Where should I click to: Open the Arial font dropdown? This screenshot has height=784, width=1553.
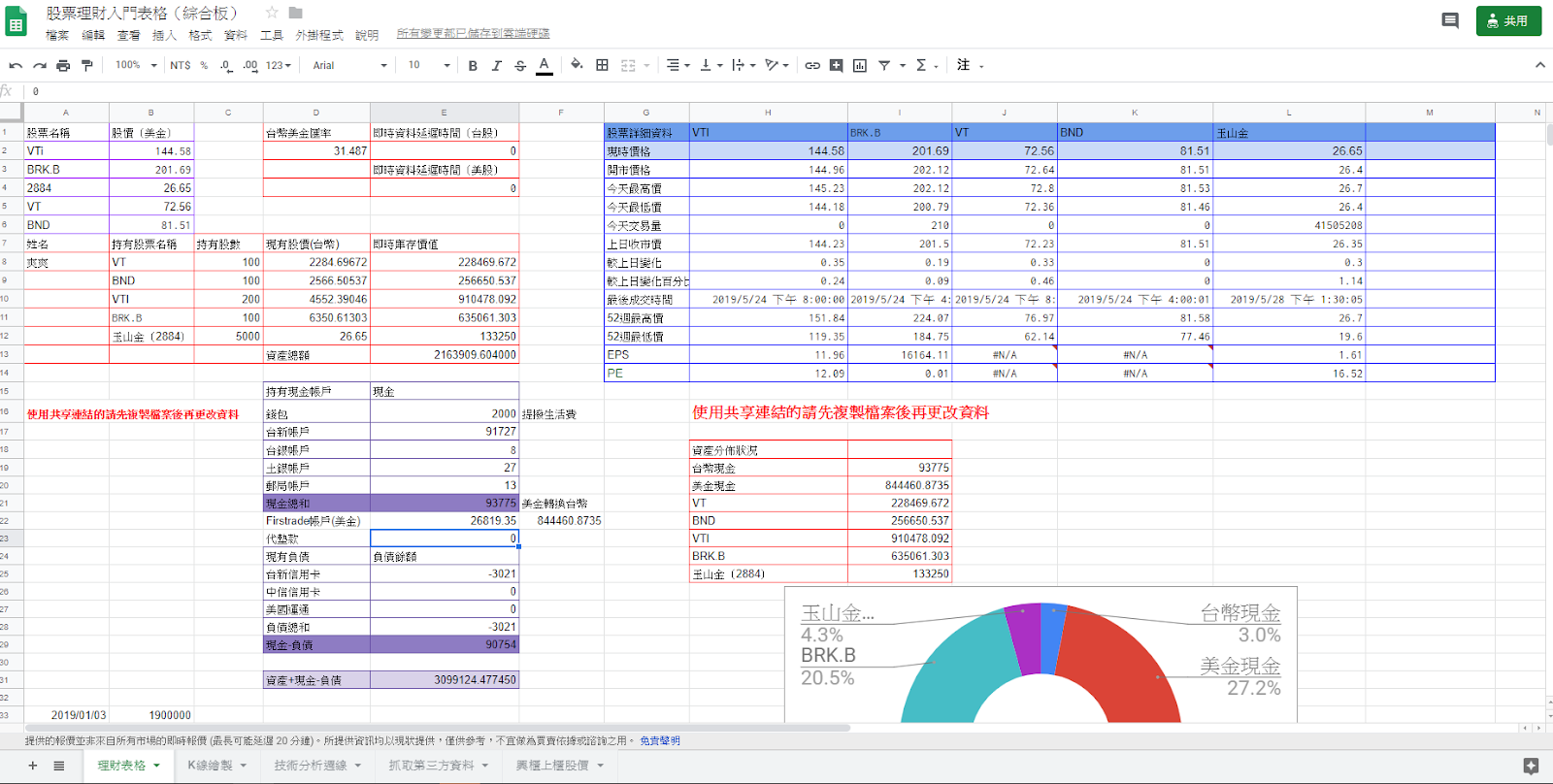(349, 65)
